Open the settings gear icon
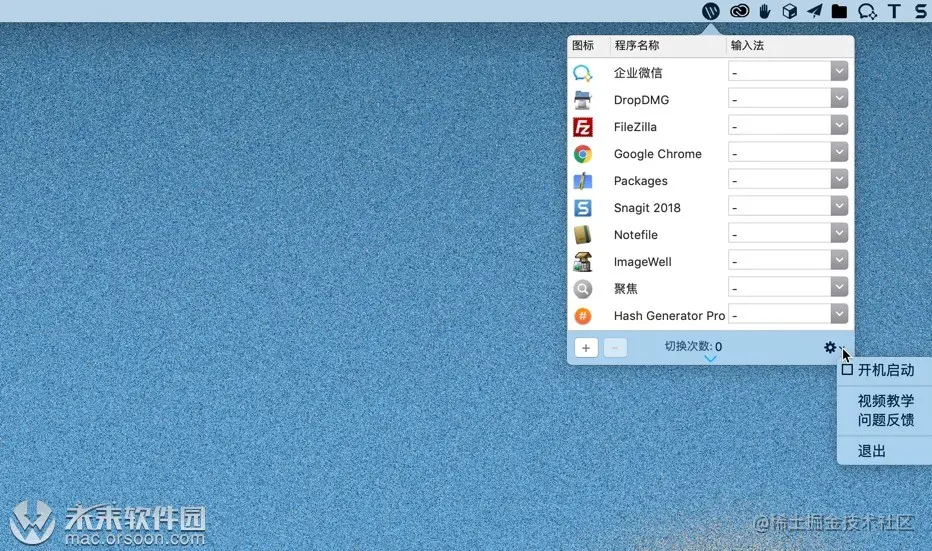Viewport: 932px width, 551px height. pos(830,347)
